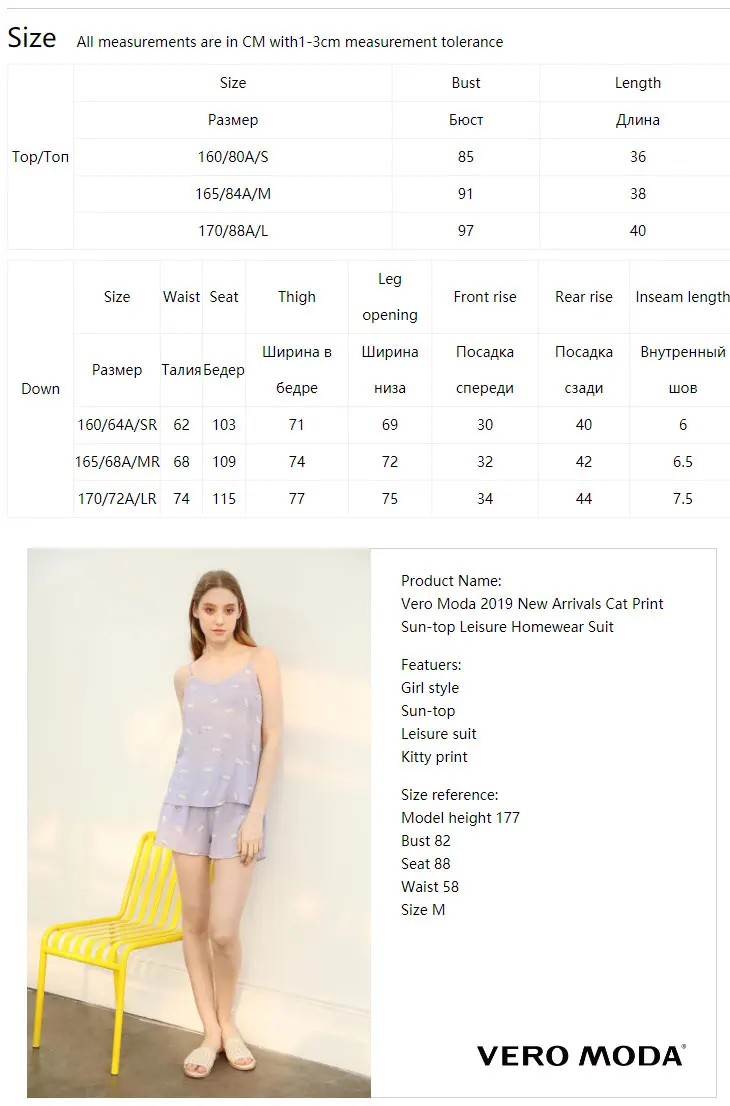Click seat value 103
The width and height of the screenshot is (730, 1106).
224,425
